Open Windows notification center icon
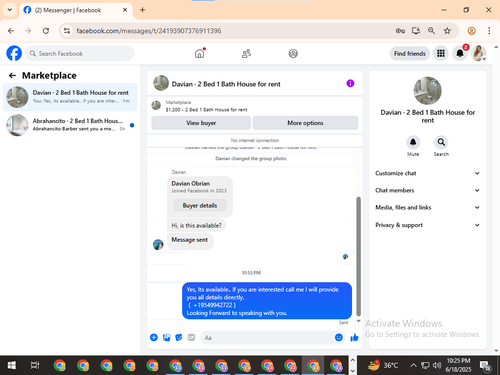Image resolution: width=500 pixels, height=375 pixels. 485,366
